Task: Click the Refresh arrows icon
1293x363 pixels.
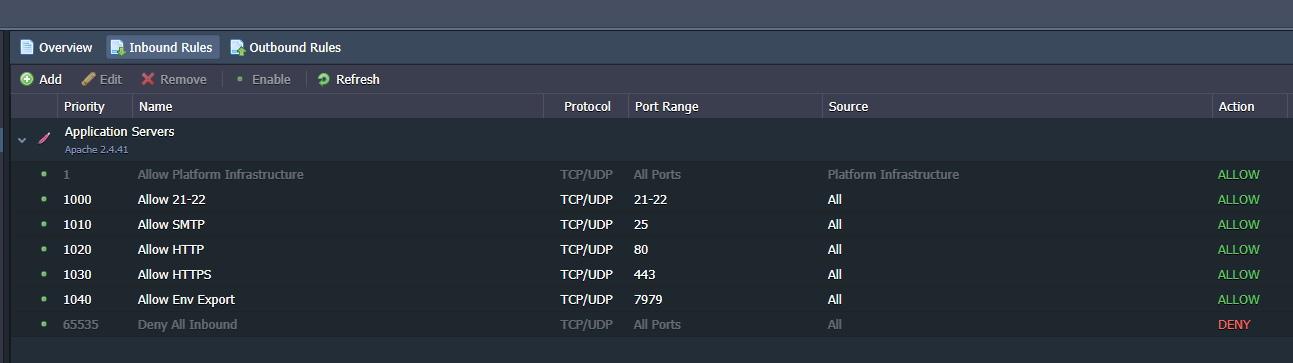Action: [323, 79]
